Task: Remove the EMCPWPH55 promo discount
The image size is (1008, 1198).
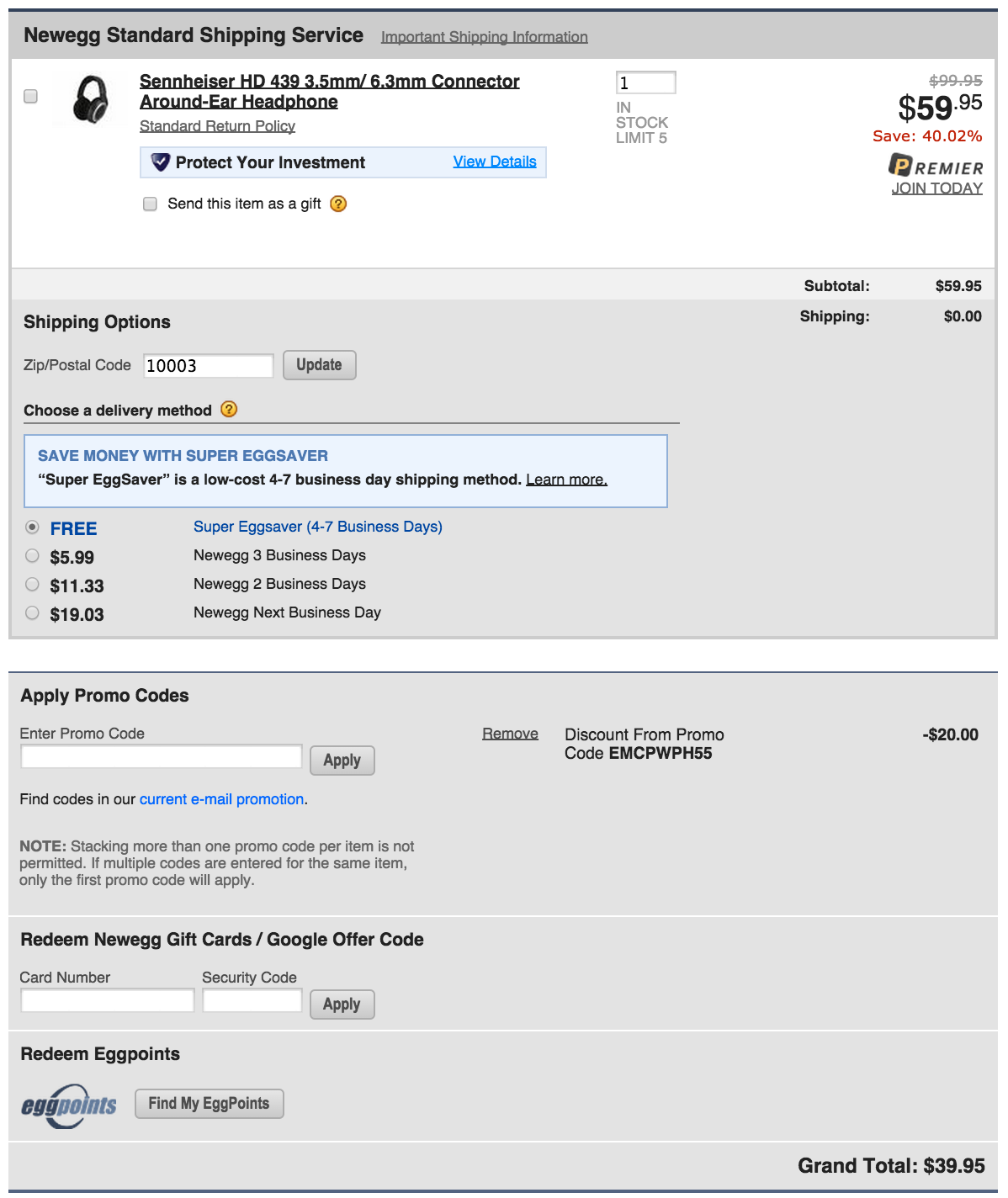Action: coord(510,734)
